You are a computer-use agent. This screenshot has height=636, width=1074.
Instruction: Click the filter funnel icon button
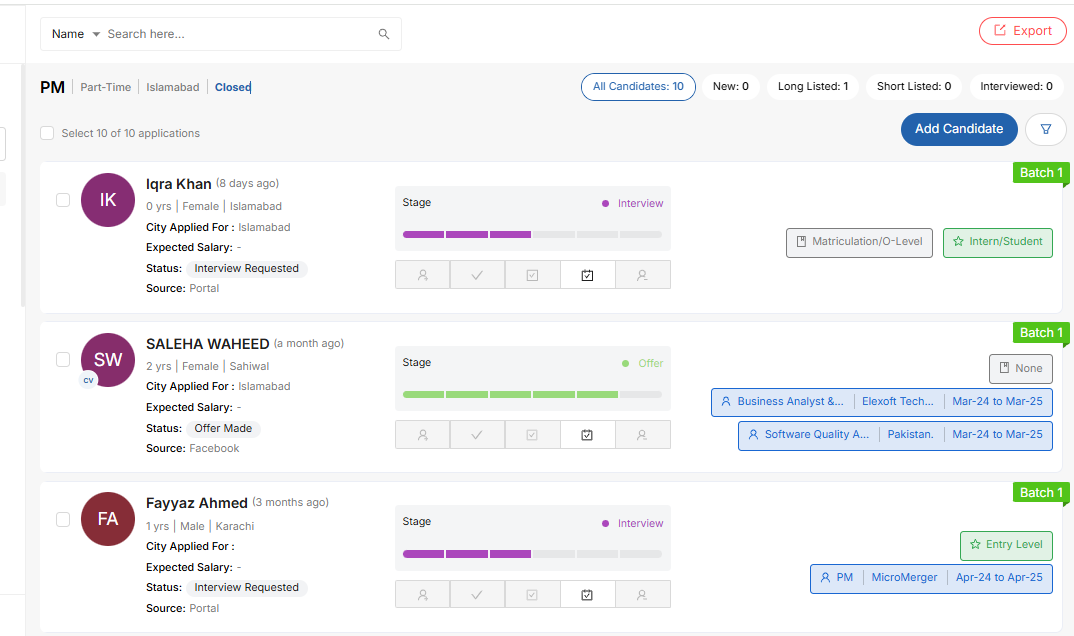[x=1046, y=129]
